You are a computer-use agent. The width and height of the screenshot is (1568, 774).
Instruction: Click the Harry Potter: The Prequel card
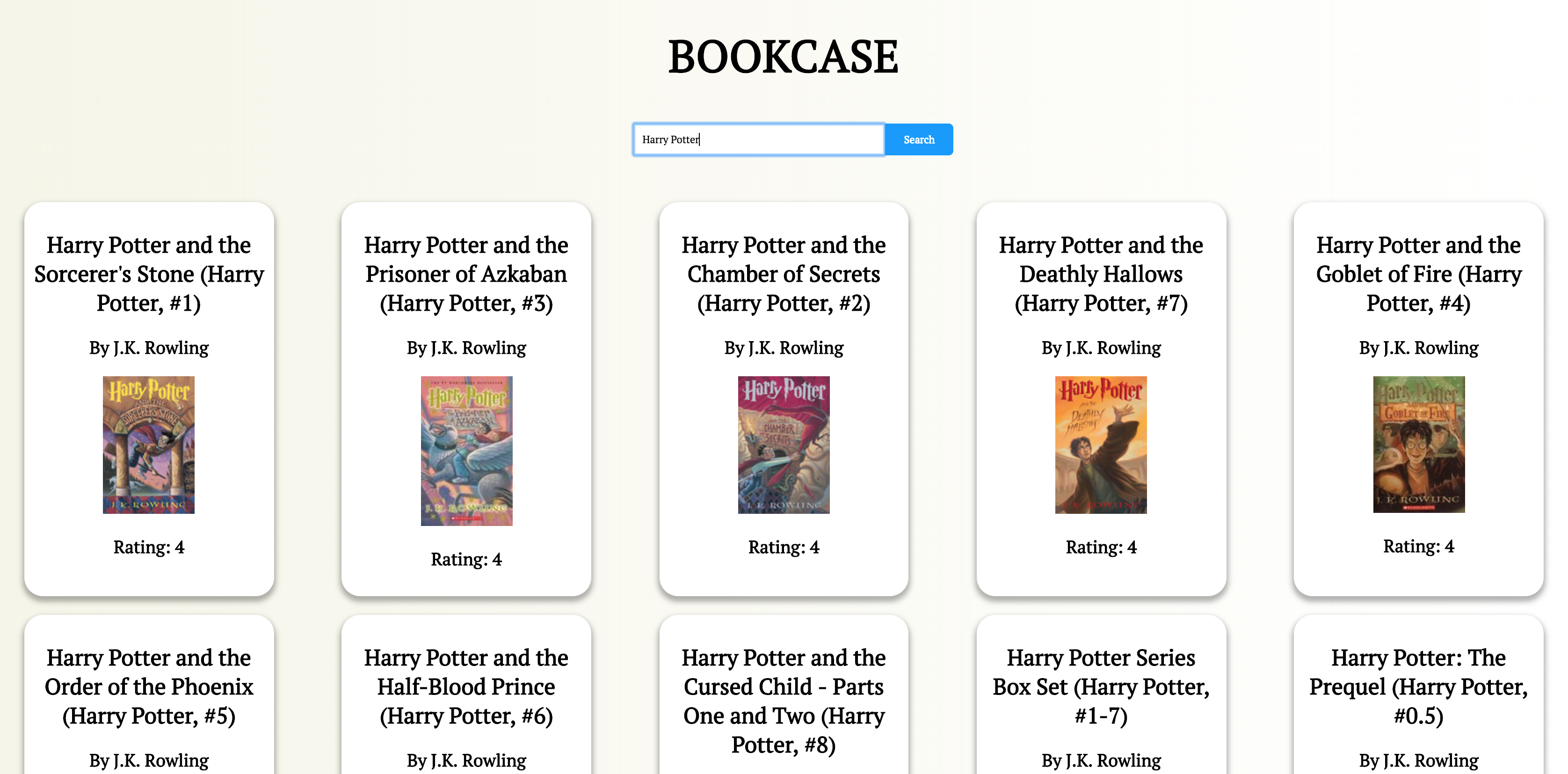[x=1418, y=687]
